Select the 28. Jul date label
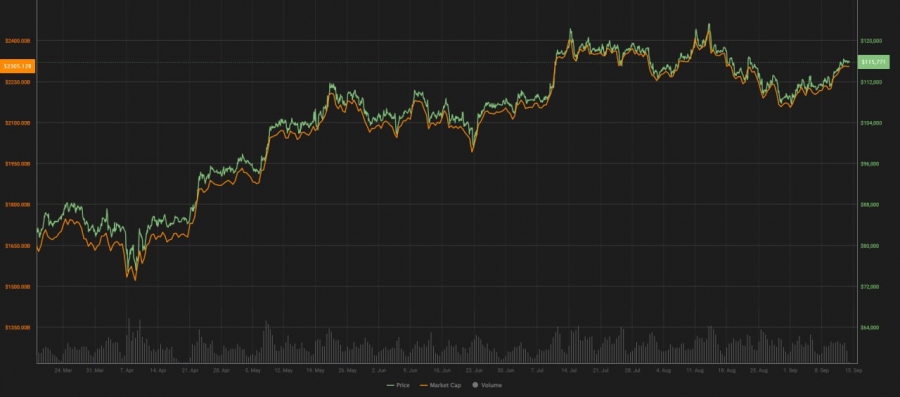Viewport: 900px width, 397px height. pos(631,371)
